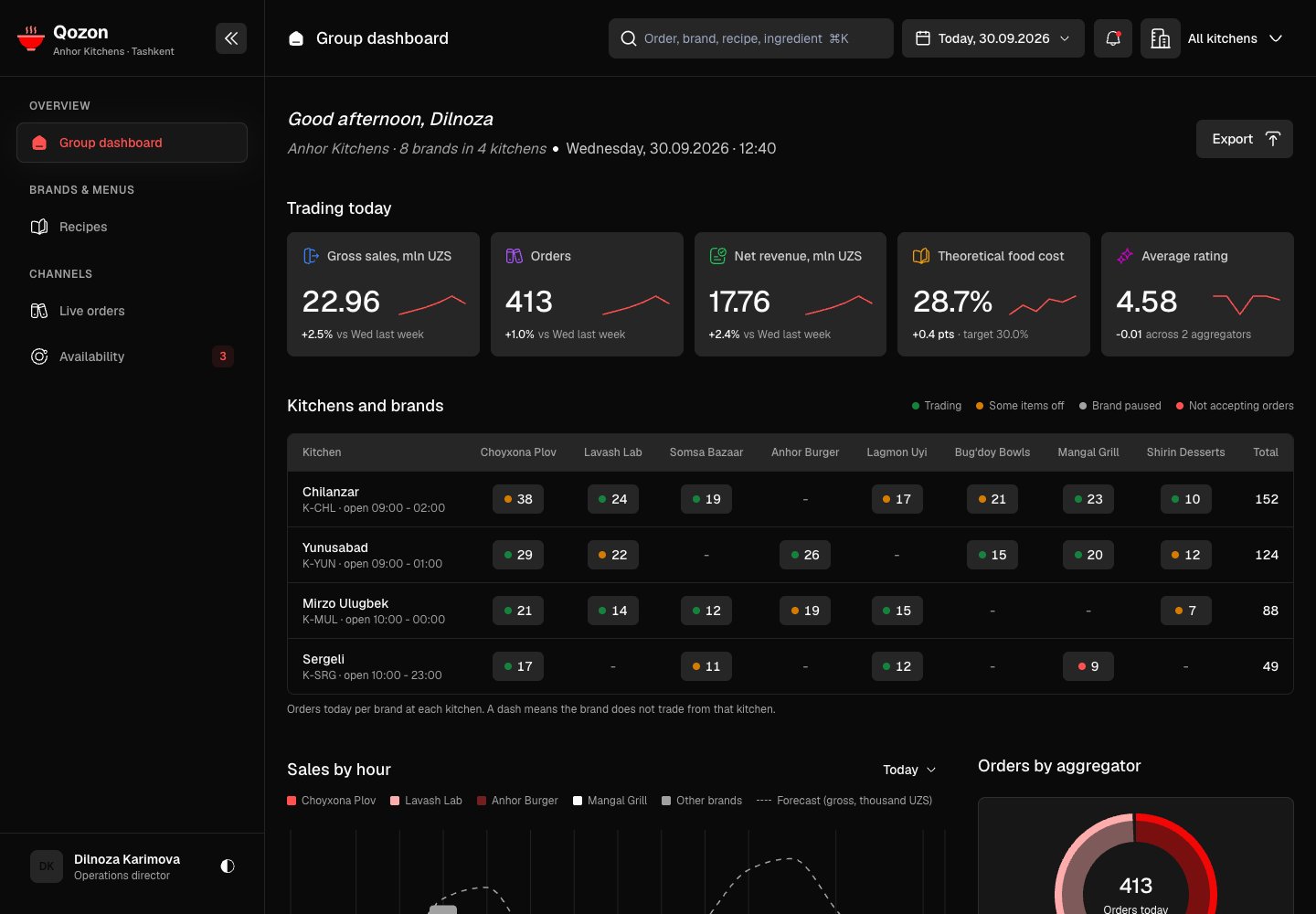Click the Qozon bowl logo
This screenshot has height=914, width=1316.
coord(31,38)
